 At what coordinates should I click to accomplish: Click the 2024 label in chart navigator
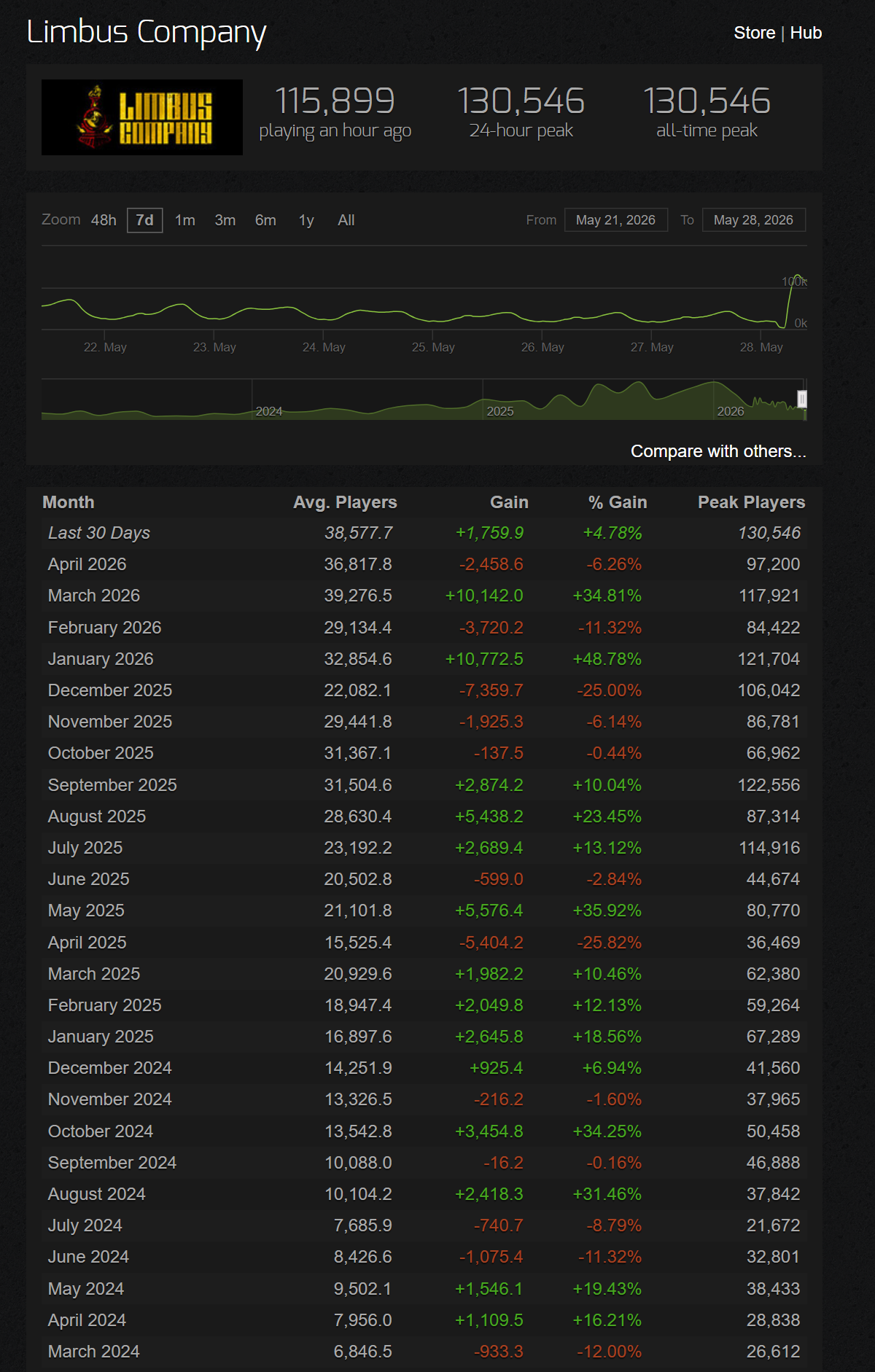tap(269, 411)
